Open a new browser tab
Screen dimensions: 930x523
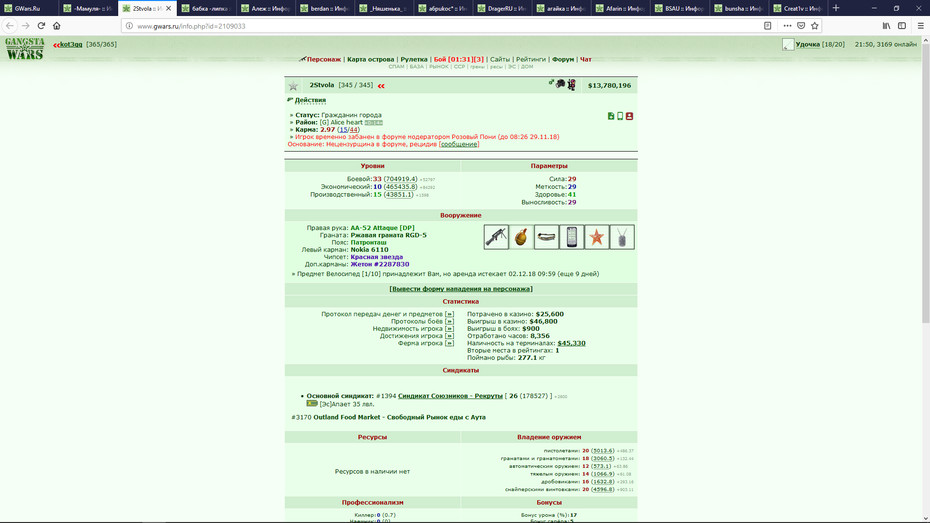(836, 8)
